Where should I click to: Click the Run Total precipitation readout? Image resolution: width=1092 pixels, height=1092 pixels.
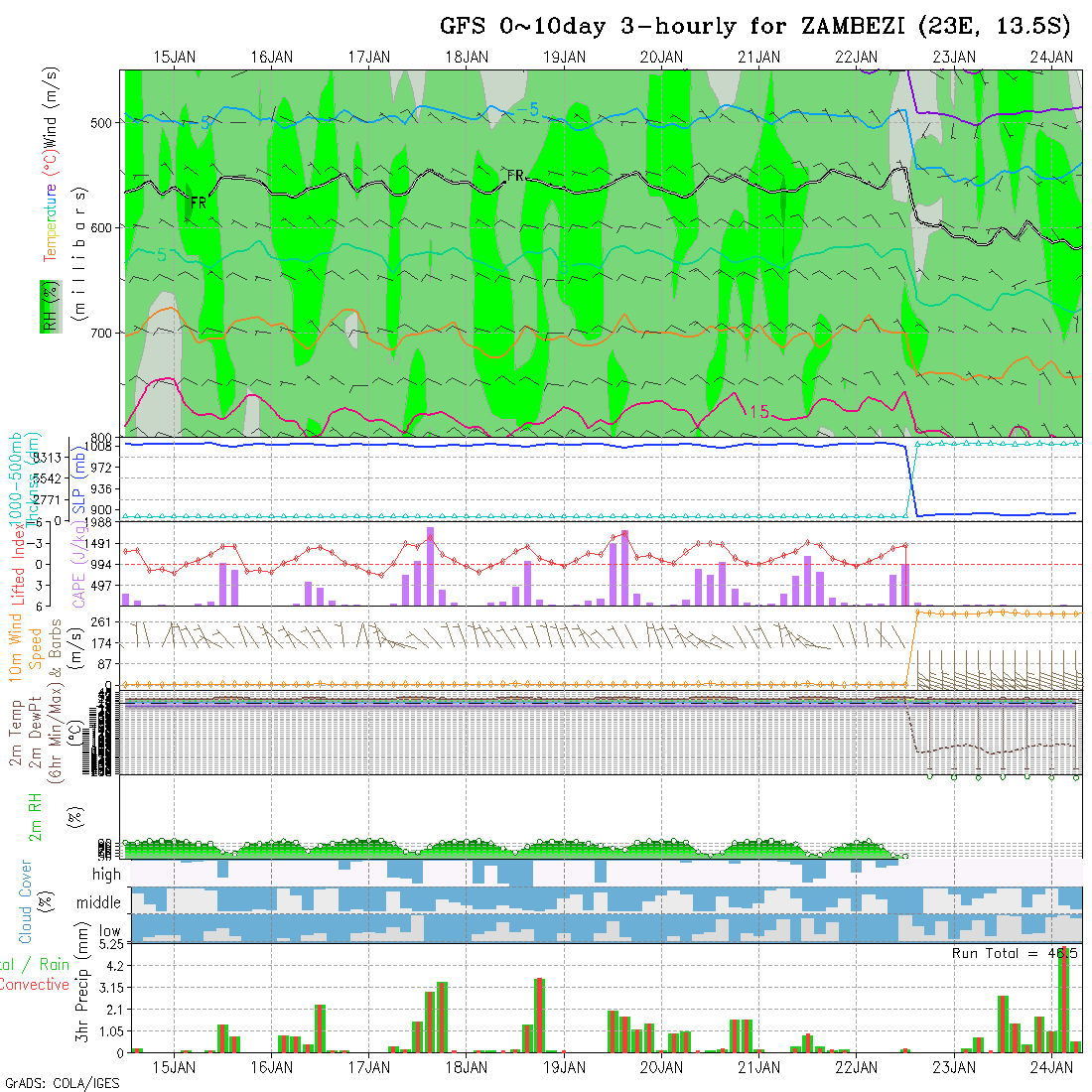click(1015, 953)
